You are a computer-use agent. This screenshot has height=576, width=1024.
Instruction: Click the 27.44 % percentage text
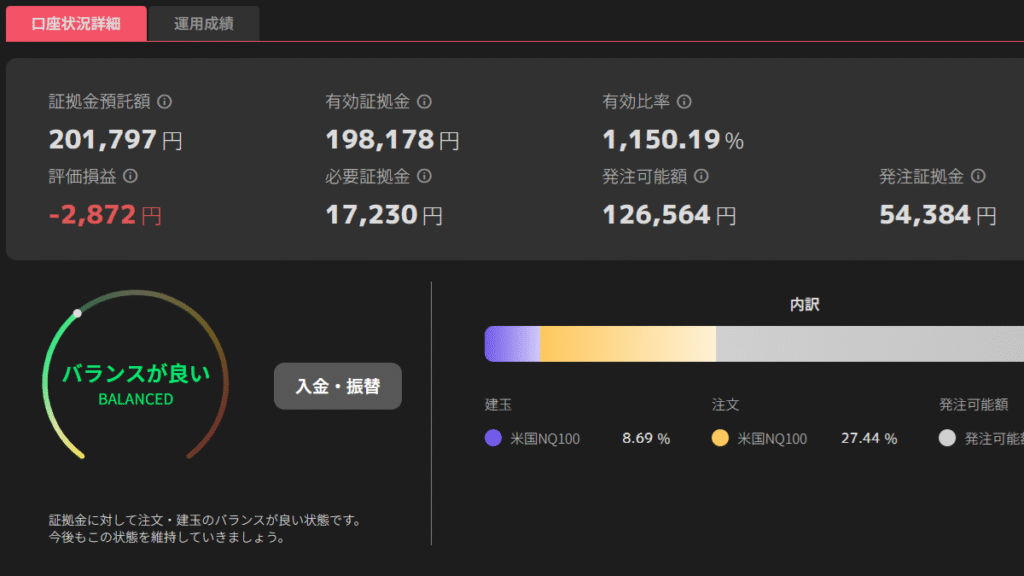[x=869, y=438]
